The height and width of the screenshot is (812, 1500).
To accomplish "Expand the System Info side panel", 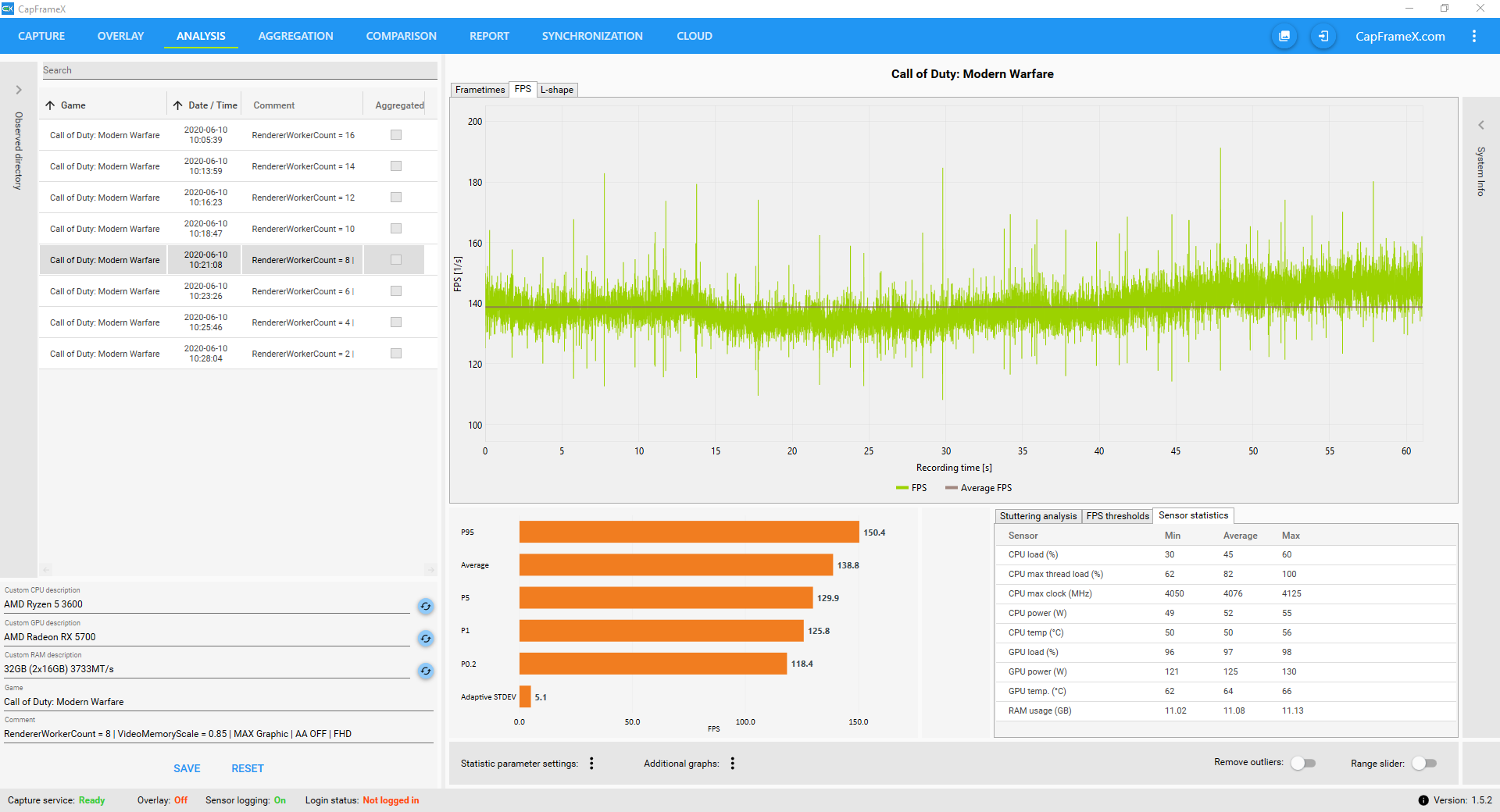I will 1480,125.
